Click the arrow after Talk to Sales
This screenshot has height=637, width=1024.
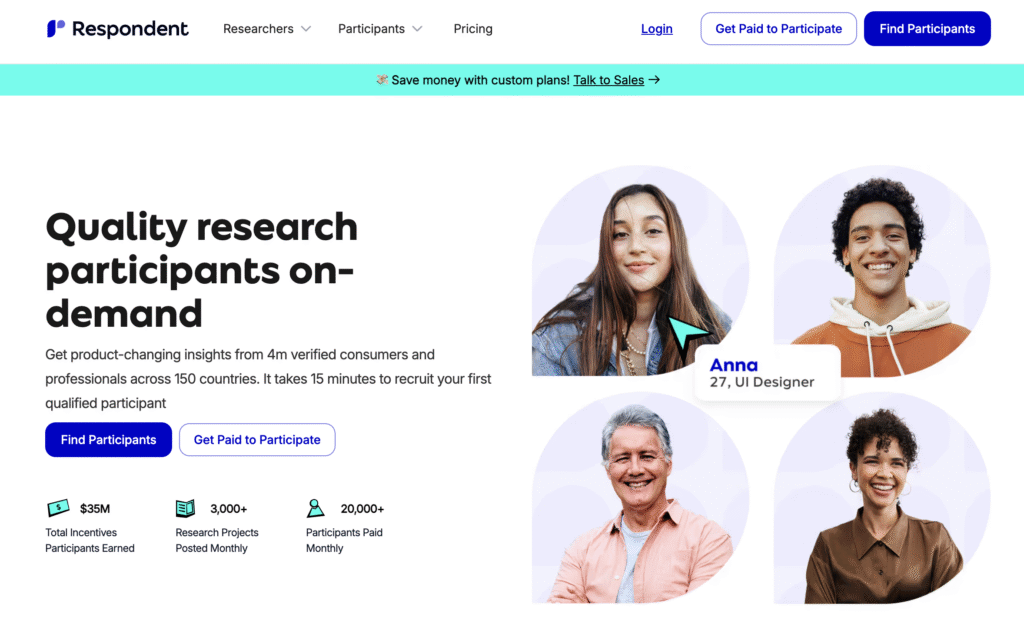pos(654,80)
